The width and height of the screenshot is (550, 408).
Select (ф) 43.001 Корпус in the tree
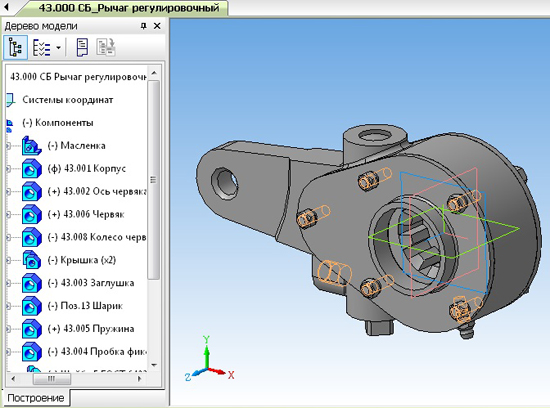pyautogui.click(x=86, y=168)
